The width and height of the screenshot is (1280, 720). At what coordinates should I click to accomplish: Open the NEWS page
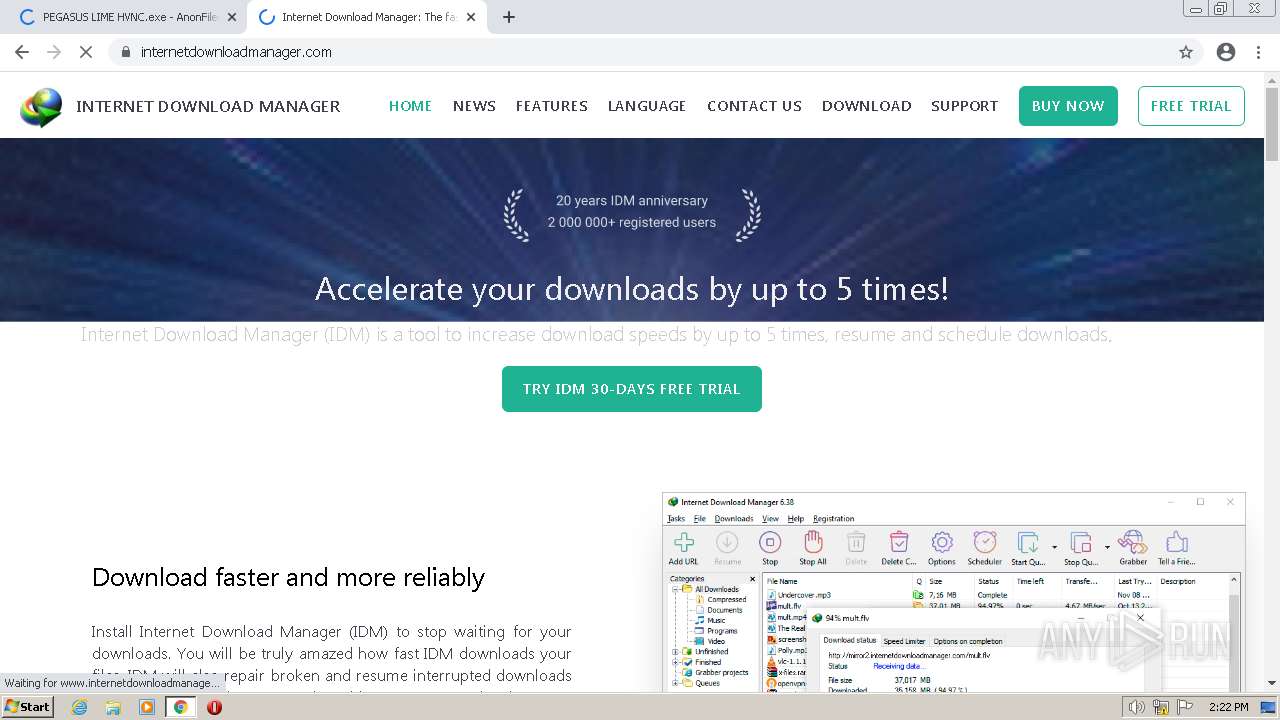[474, 106]
